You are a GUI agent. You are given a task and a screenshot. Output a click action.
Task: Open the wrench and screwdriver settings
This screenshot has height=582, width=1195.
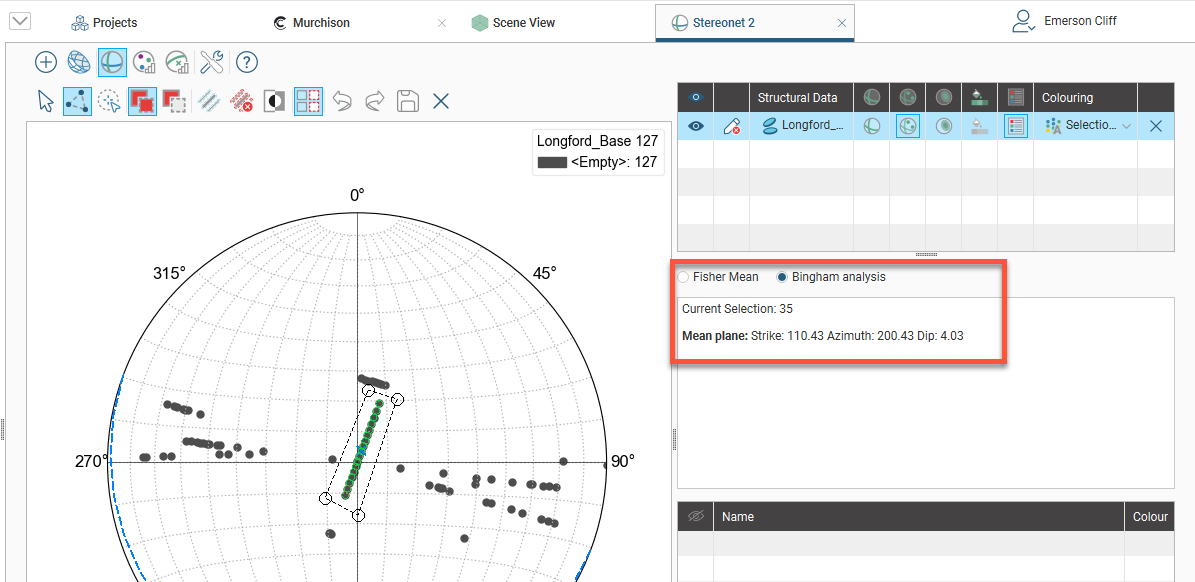click(211, 62)
